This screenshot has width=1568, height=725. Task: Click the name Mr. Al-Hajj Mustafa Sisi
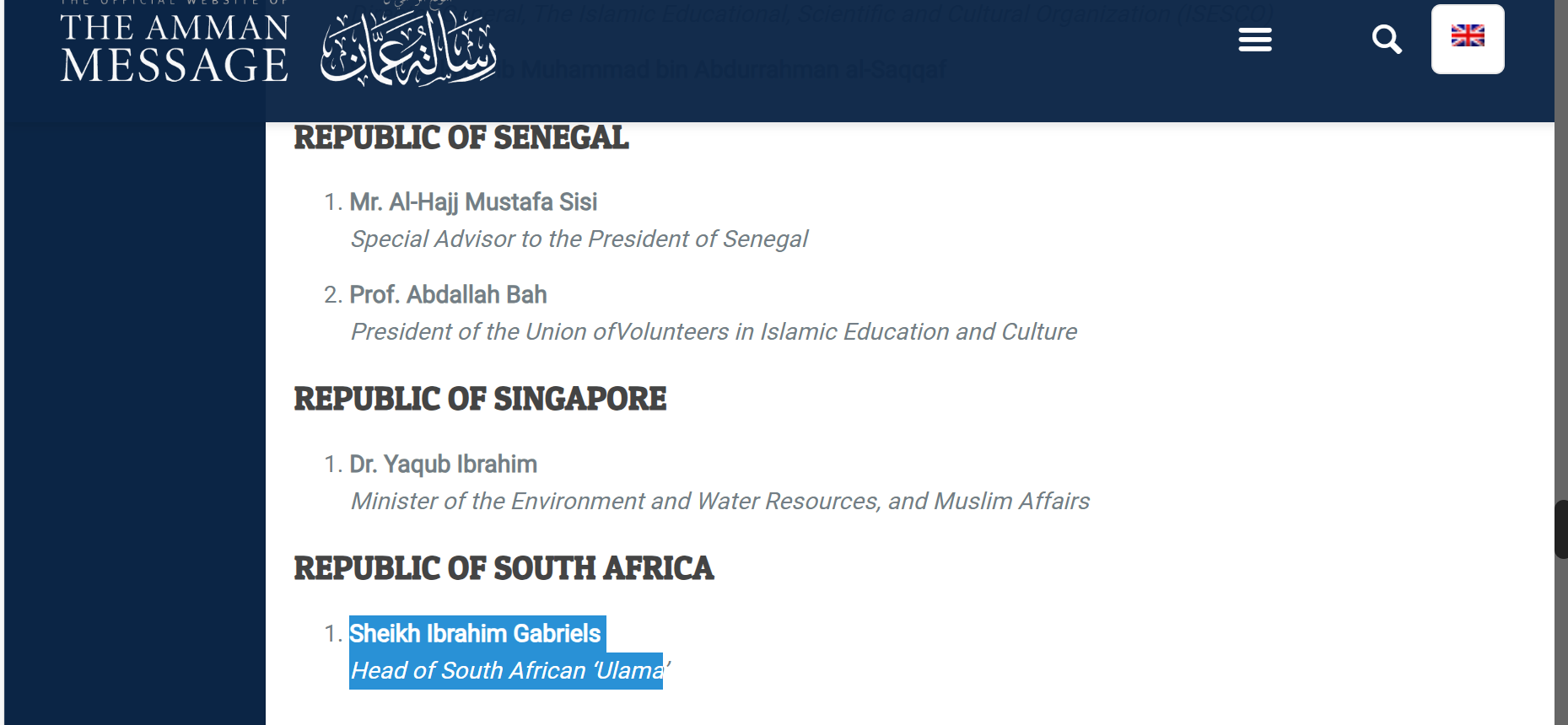[x=473, y=202]
